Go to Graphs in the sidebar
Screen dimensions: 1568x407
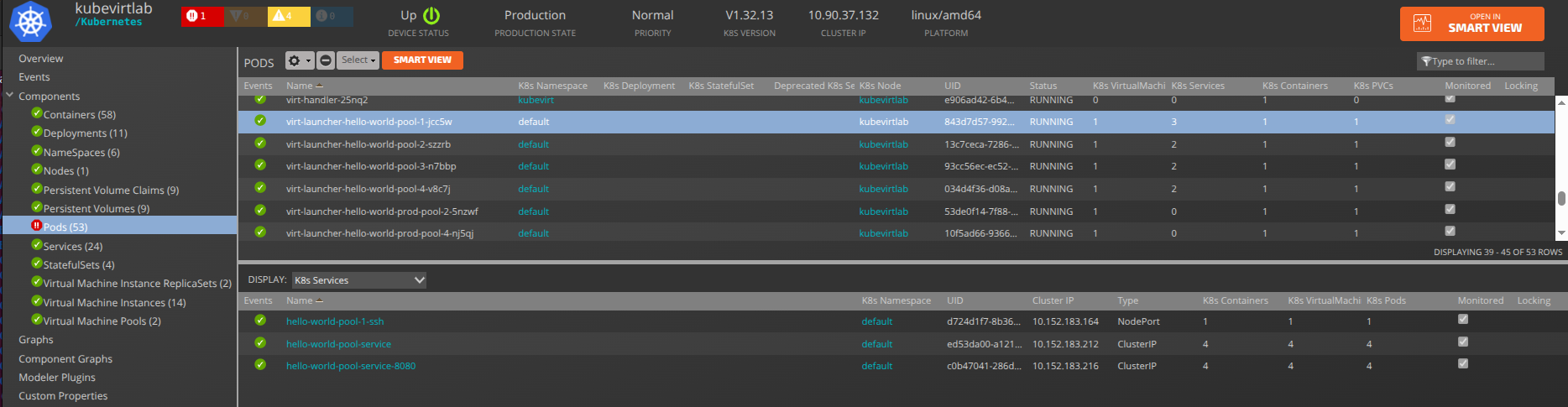[x=36, y=340]
